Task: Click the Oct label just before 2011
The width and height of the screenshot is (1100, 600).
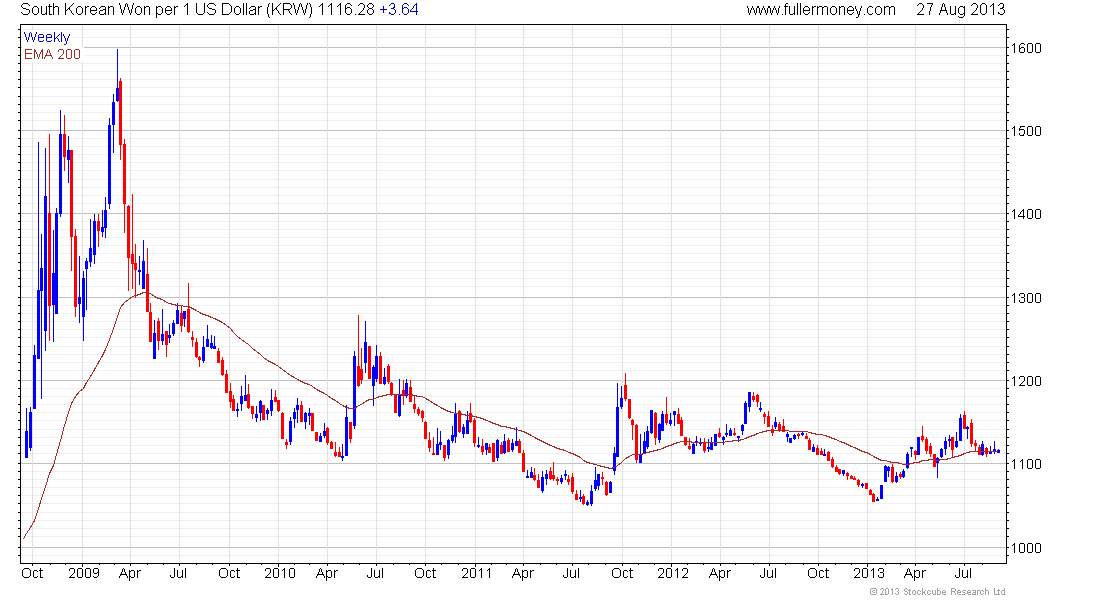Action: [x=425, y=573]
